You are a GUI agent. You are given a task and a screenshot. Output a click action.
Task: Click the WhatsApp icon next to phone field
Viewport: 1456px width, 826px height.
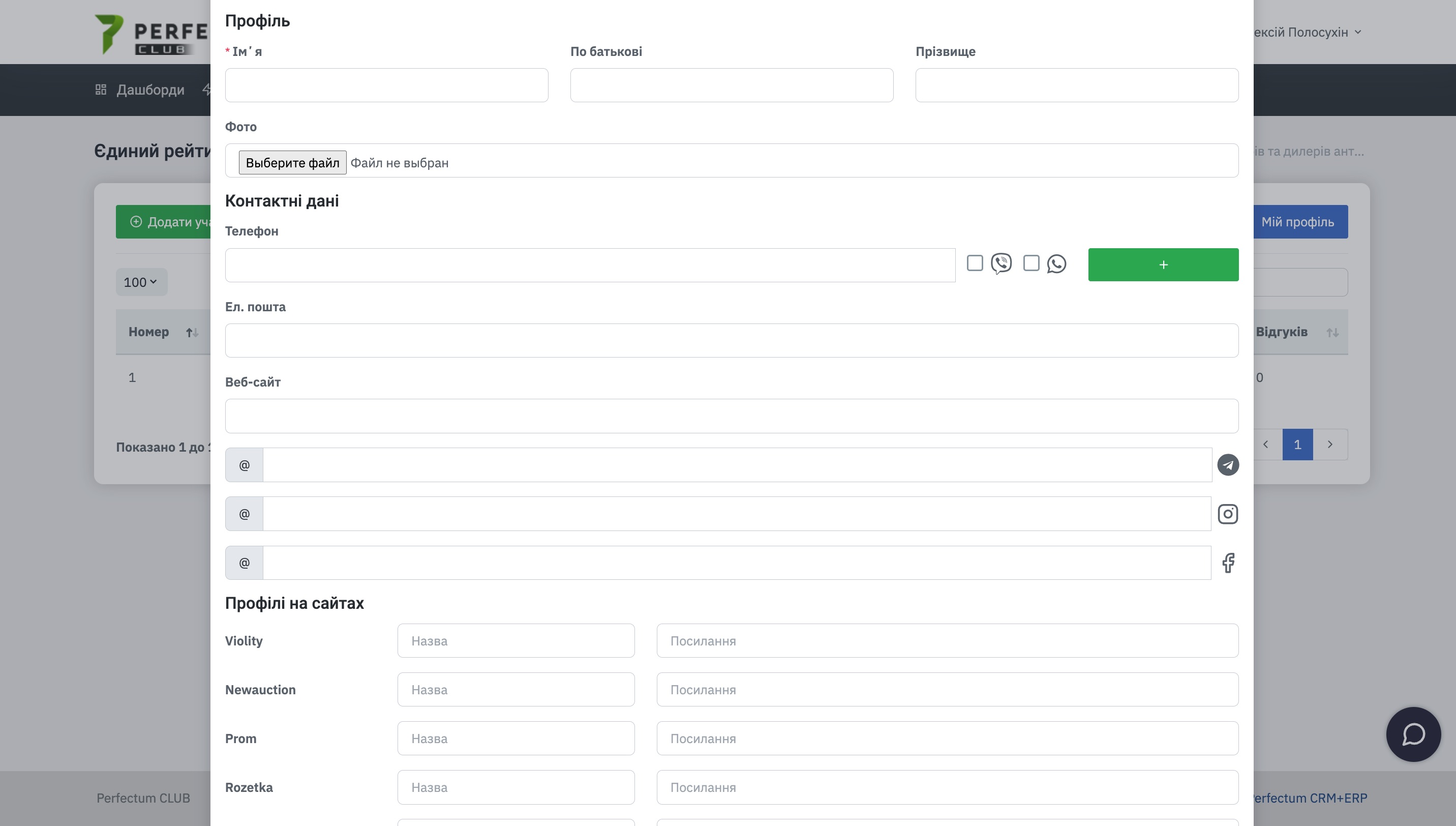pos(1056,263)
